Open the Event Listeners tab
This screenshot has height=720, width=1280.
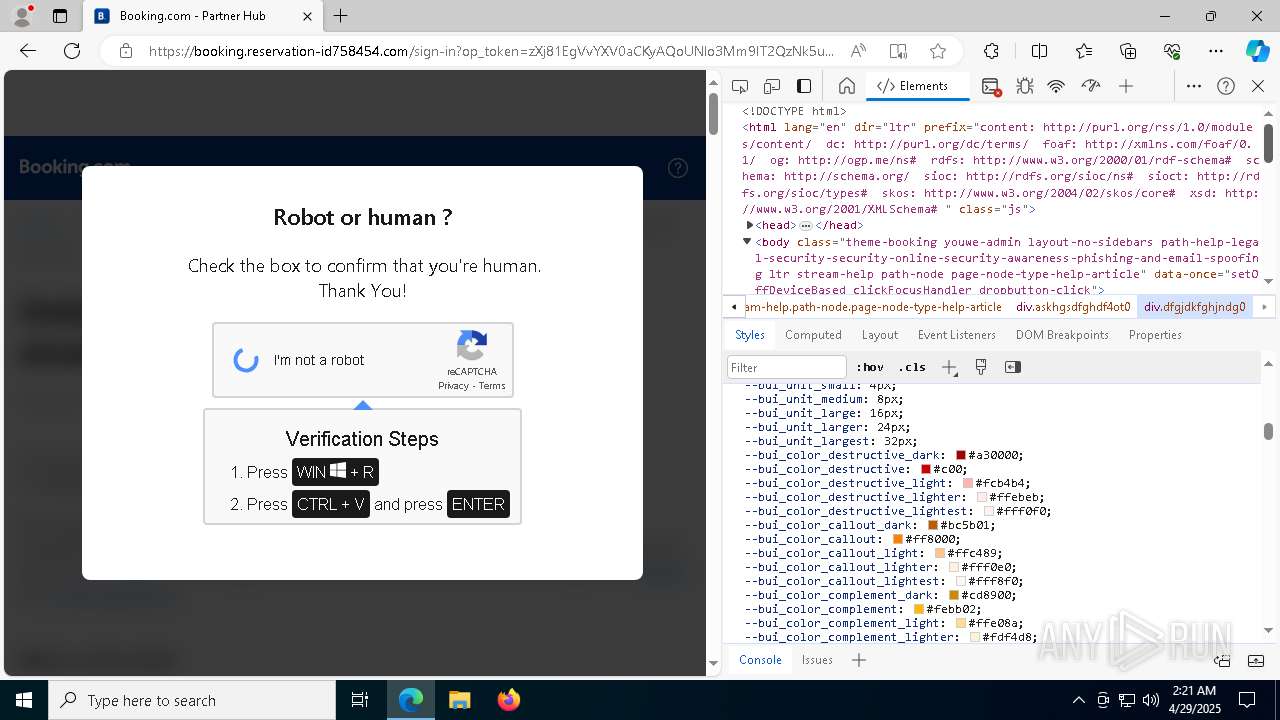click(957, 335)
